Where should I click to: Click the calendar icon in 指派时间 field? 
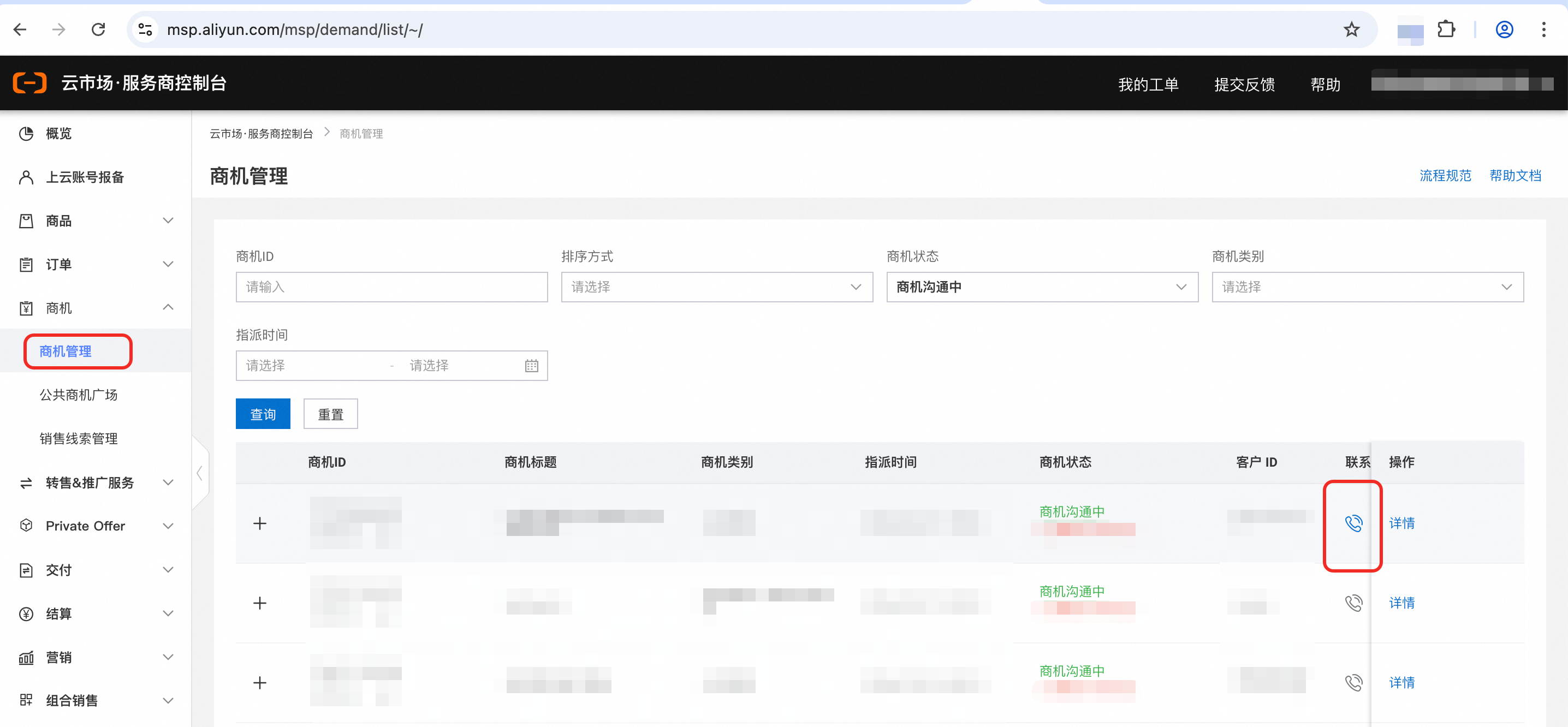pos(531,366)
